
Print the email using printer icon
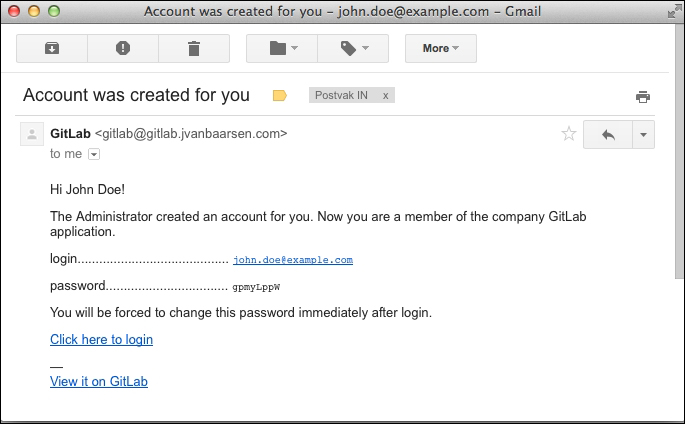pyautogui.click(x=643, y=97)
